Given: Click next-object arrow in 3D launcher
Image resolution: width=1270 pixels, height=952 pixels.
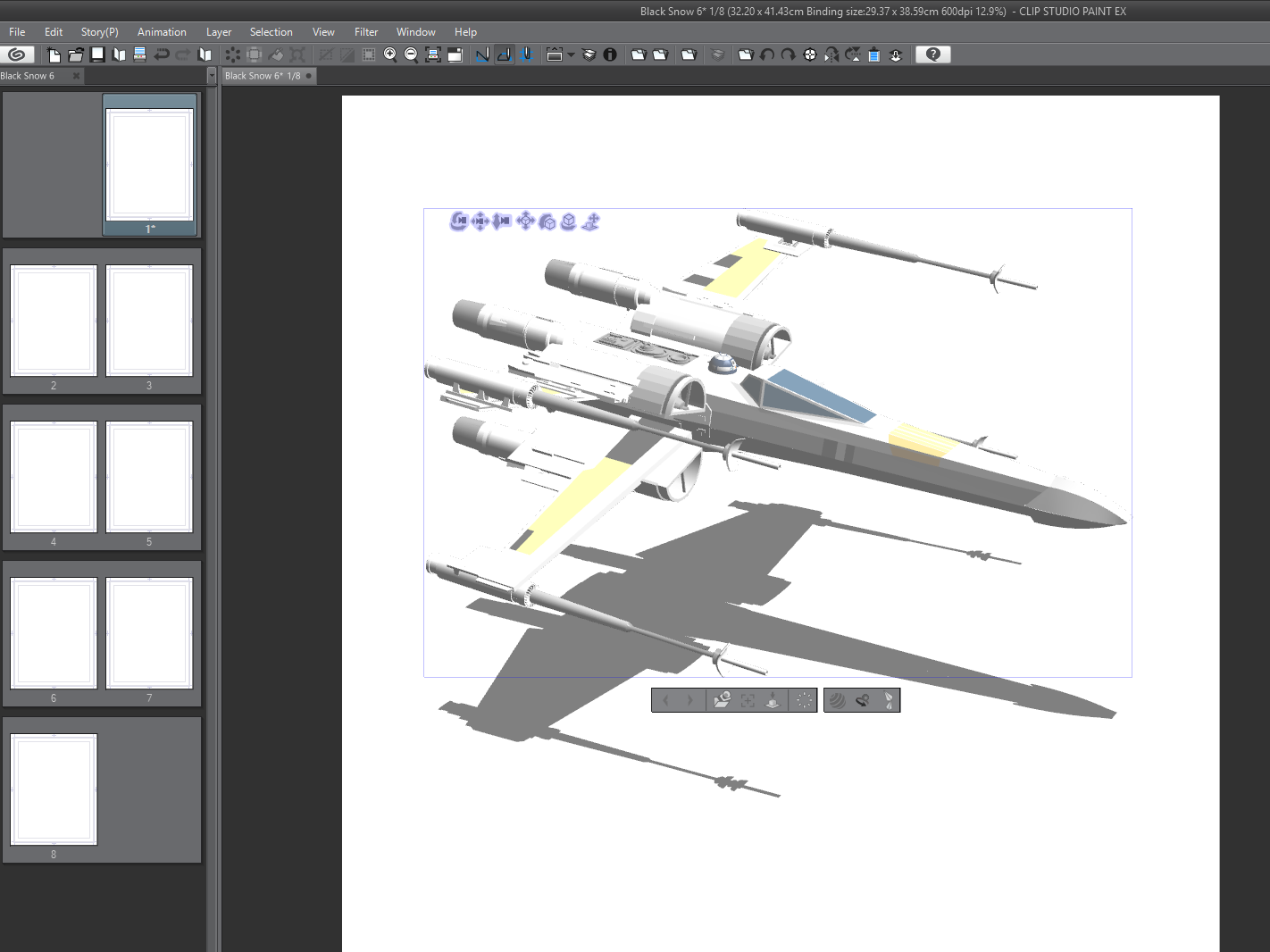Looking at the screenshot, I should coord(689,701).
